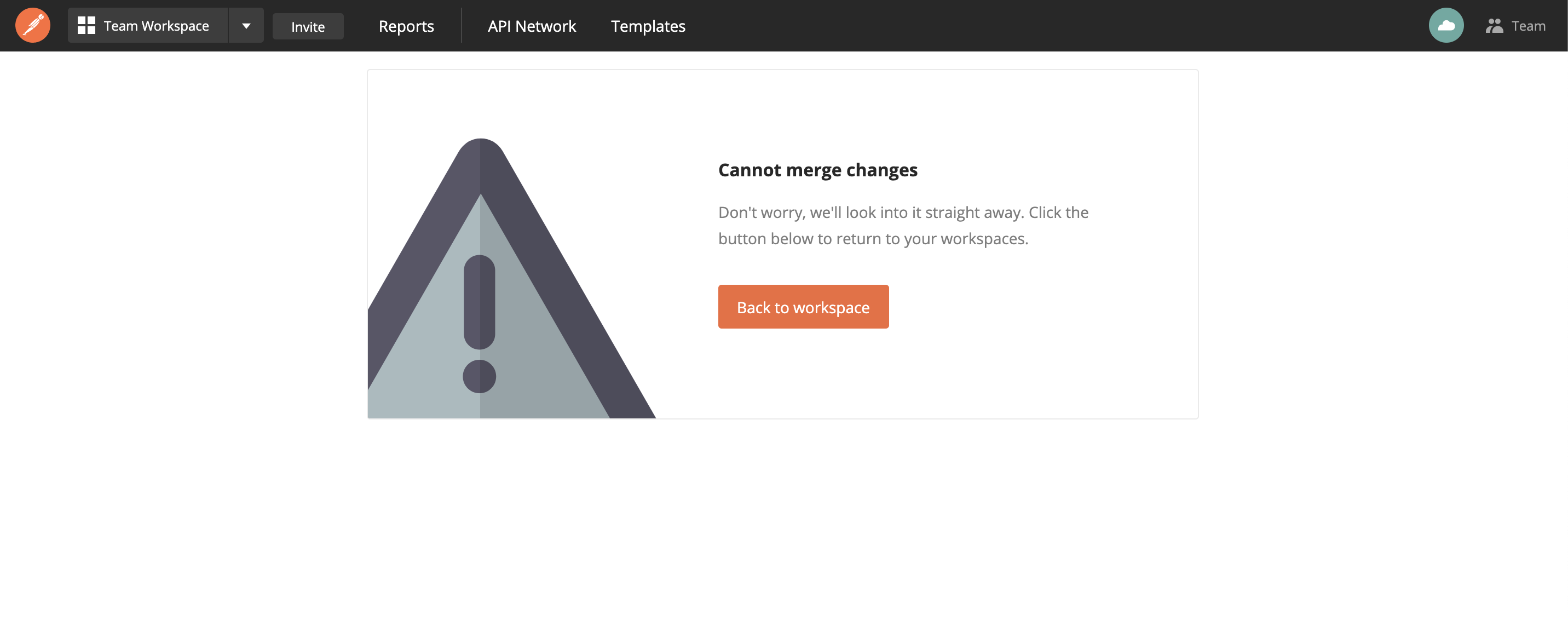Click the Cannot merge changes heading
The width and height of the screenshot is (1568, 621).
pyautogui.click(x=818, y=170)
